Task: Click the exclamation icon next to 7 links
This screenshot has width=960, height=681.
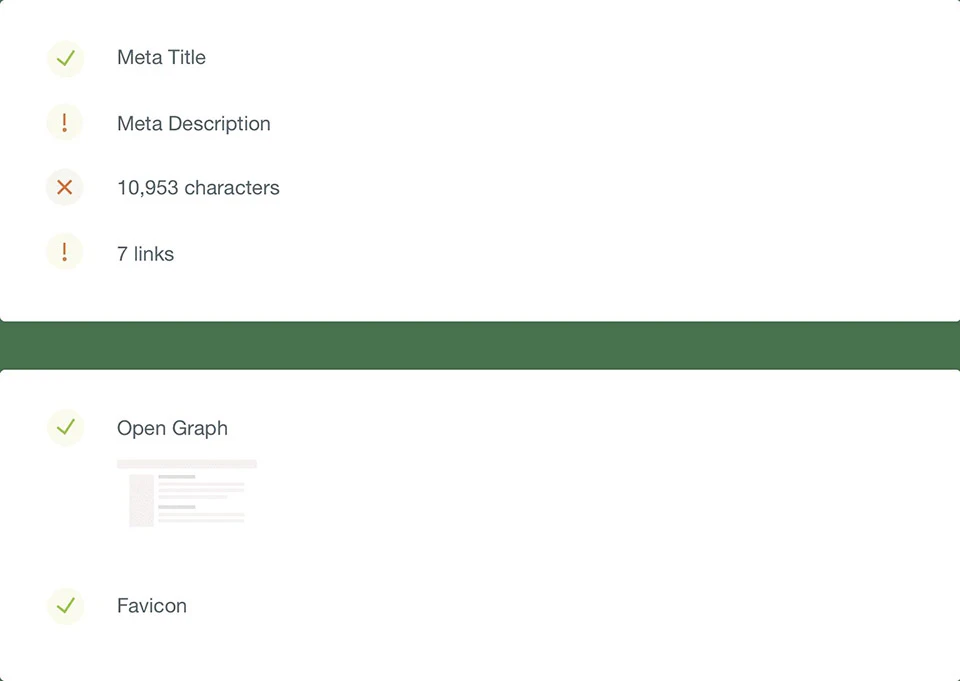Action: (65, 253)
